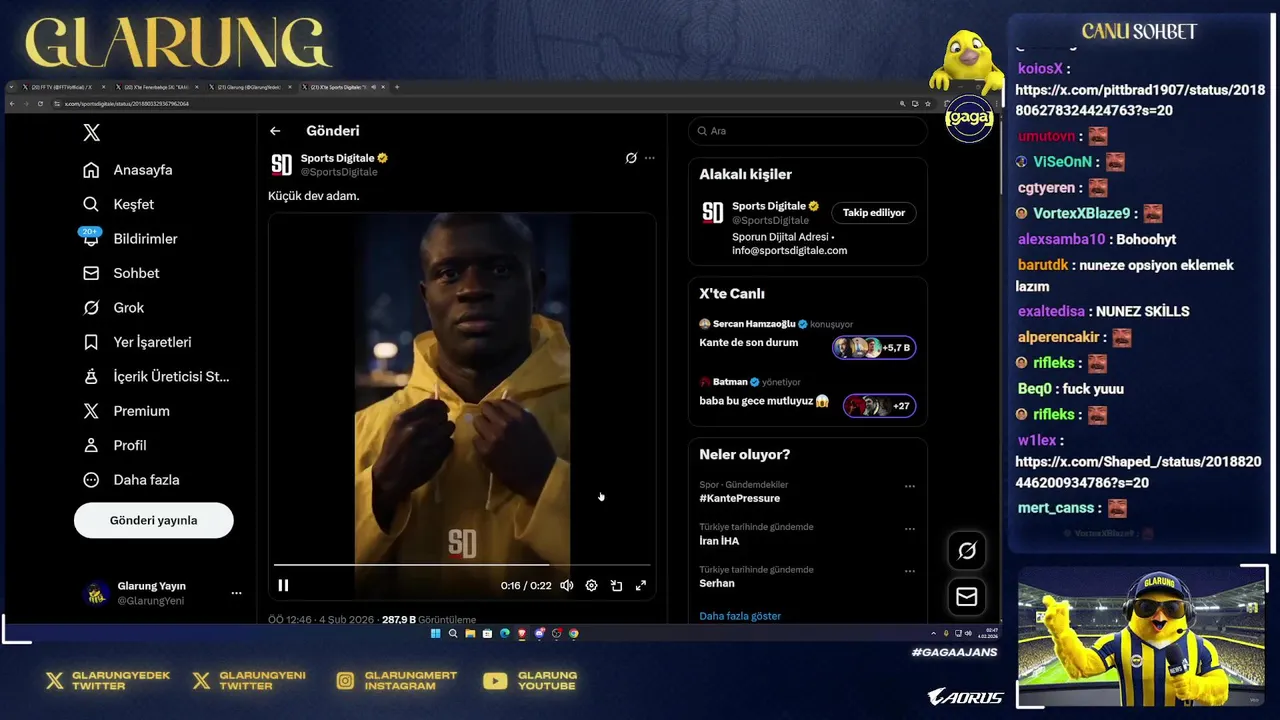Open more options for #KantePressure trend

[910, 486]
